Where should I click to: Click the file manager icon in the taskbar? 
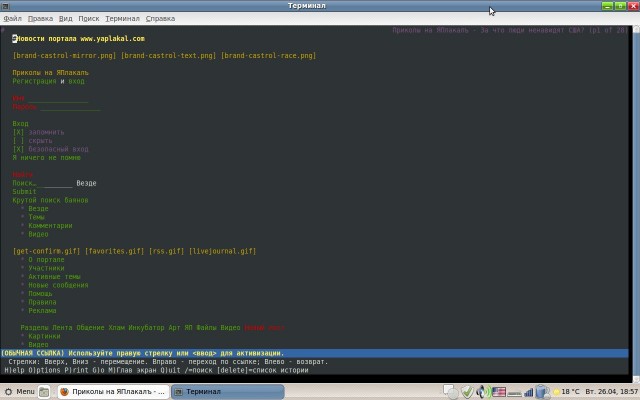point(44,392)
